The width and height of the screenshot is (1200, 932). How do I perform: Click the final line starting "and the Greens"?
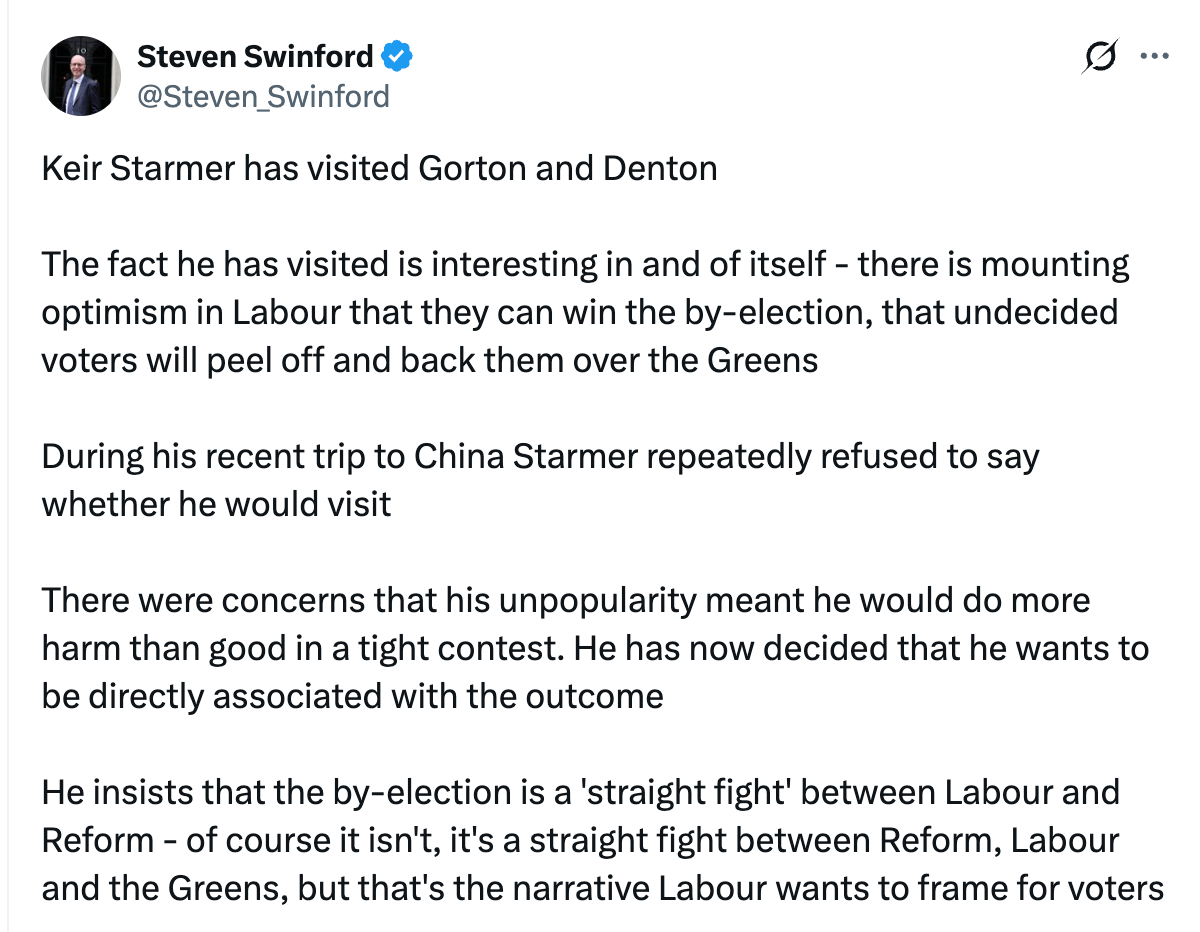pos(602,887)
